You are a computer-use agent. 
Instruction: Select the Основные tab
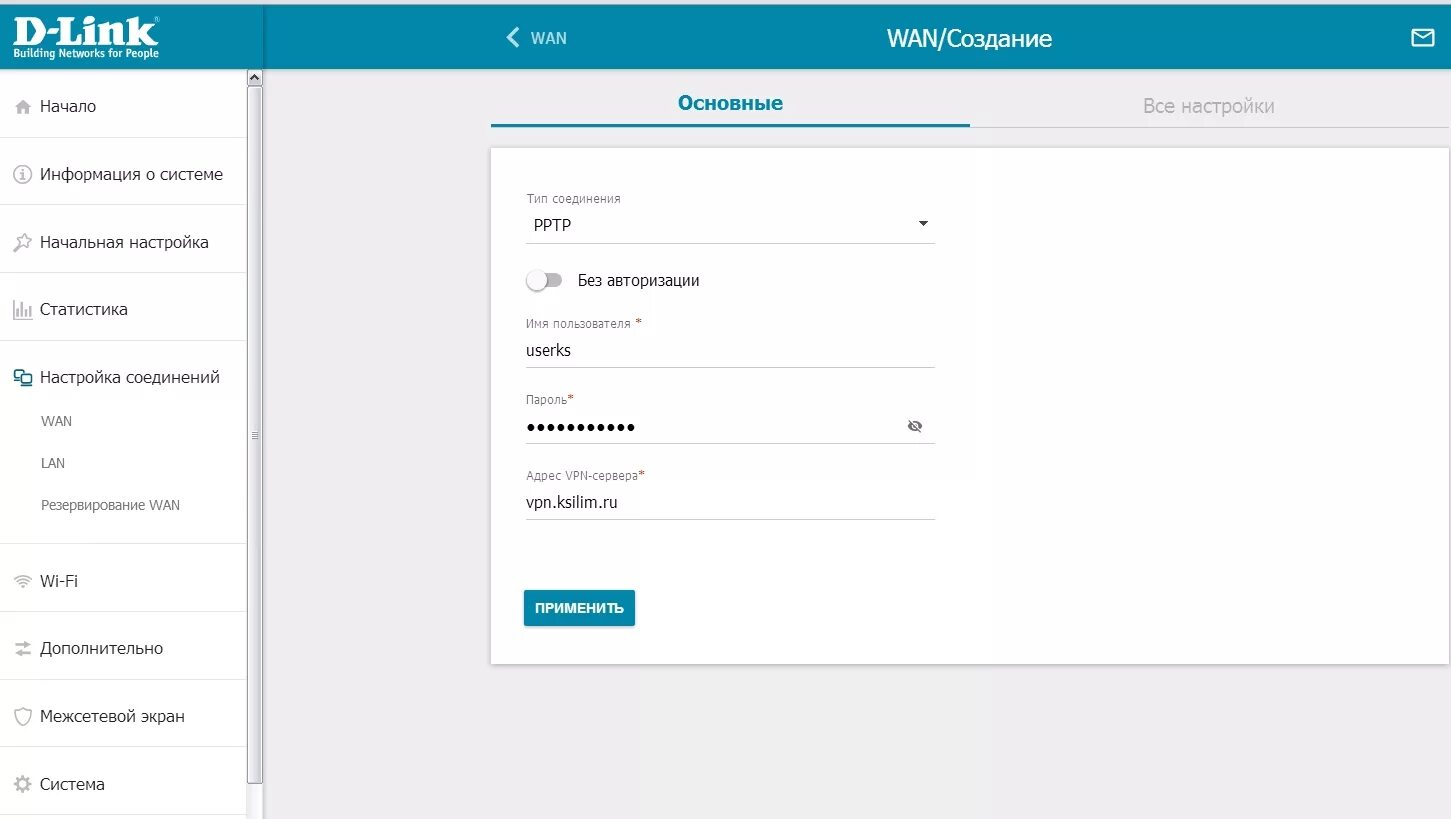point(730,104)
